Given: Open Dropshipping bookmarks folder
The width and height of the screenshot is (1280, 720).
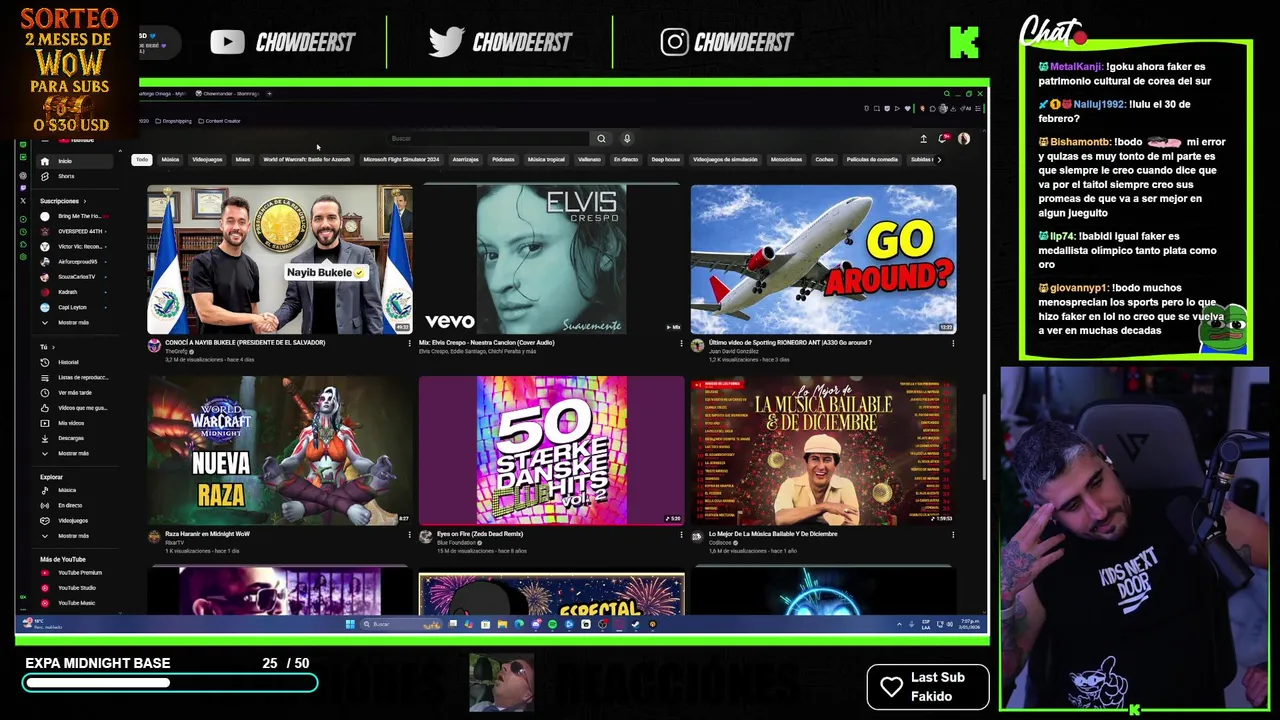Looking at the screenshot, I should coord(173,121).
